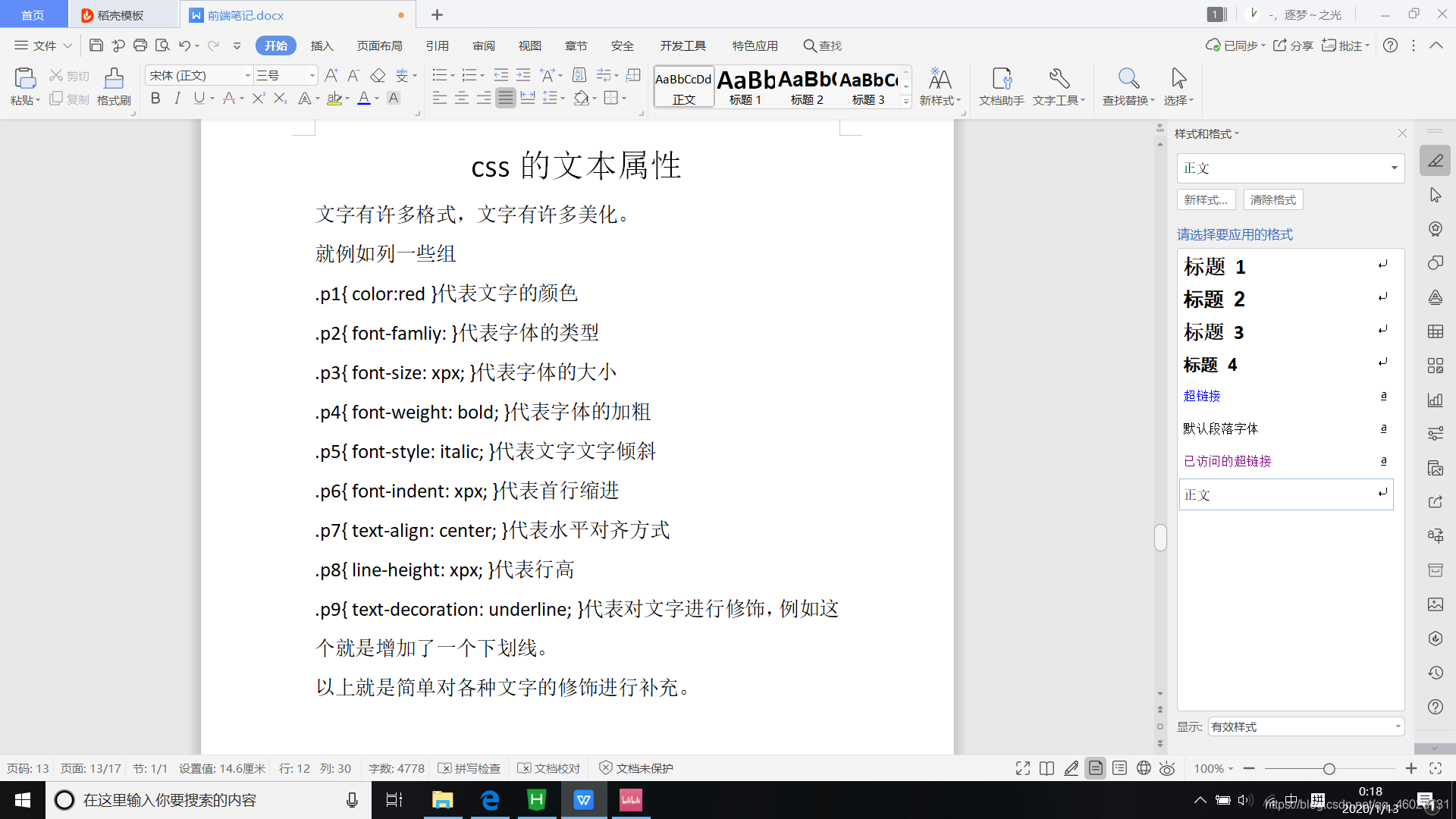Open Print Preview icon
The width and height of the screenshot is (1456, 819).
tap(162, 45)
